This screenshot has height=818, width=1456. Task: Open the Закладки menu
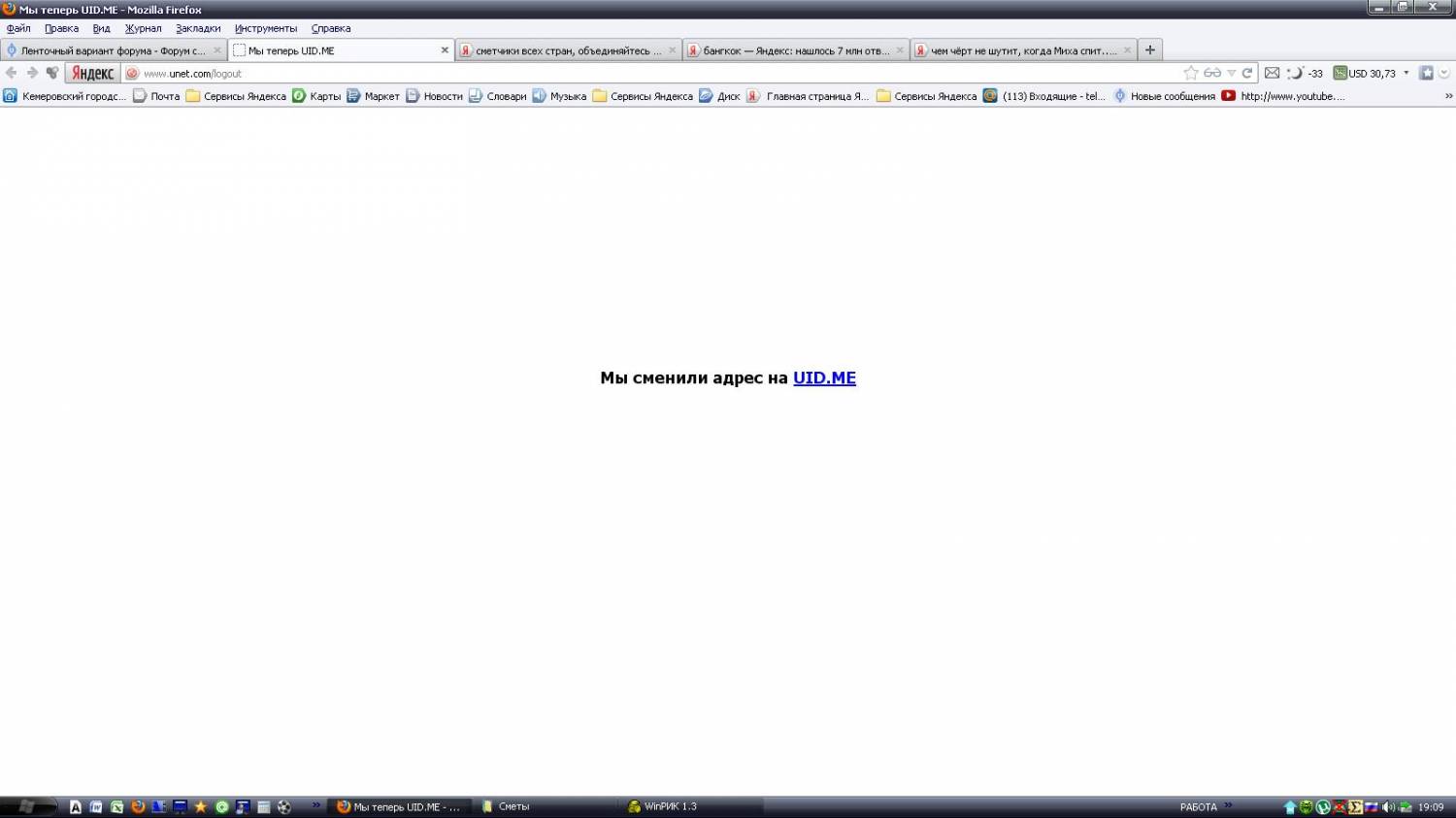point(198,28)
